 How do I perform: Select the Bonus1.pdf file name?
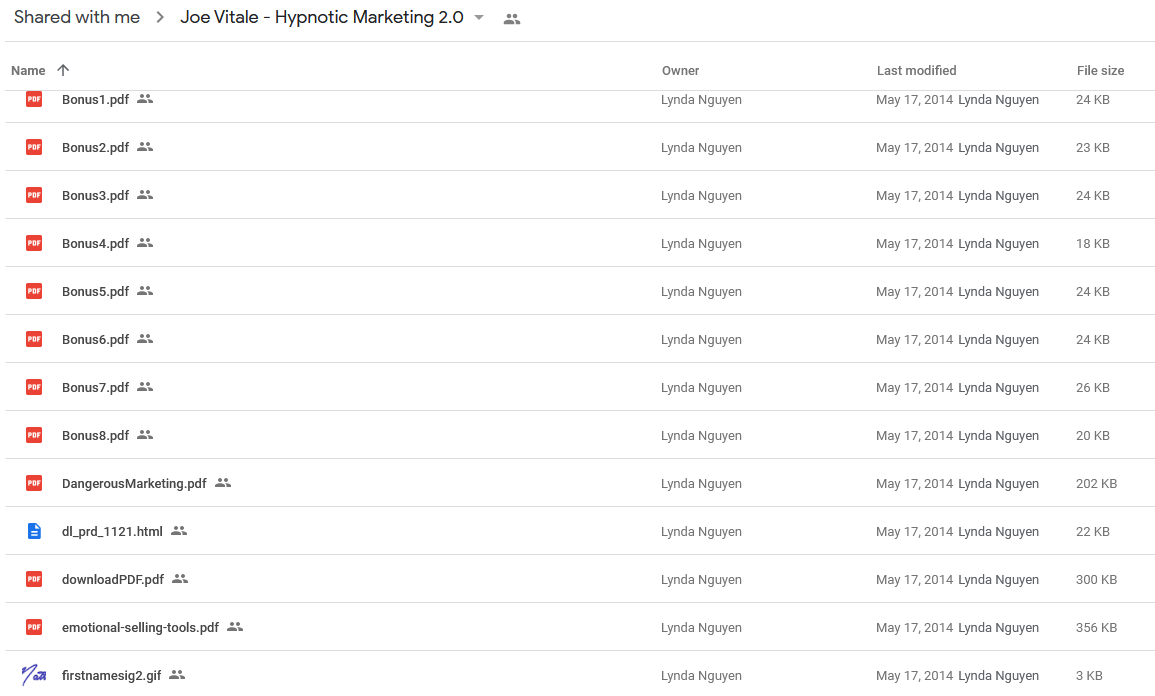point(96,99)
